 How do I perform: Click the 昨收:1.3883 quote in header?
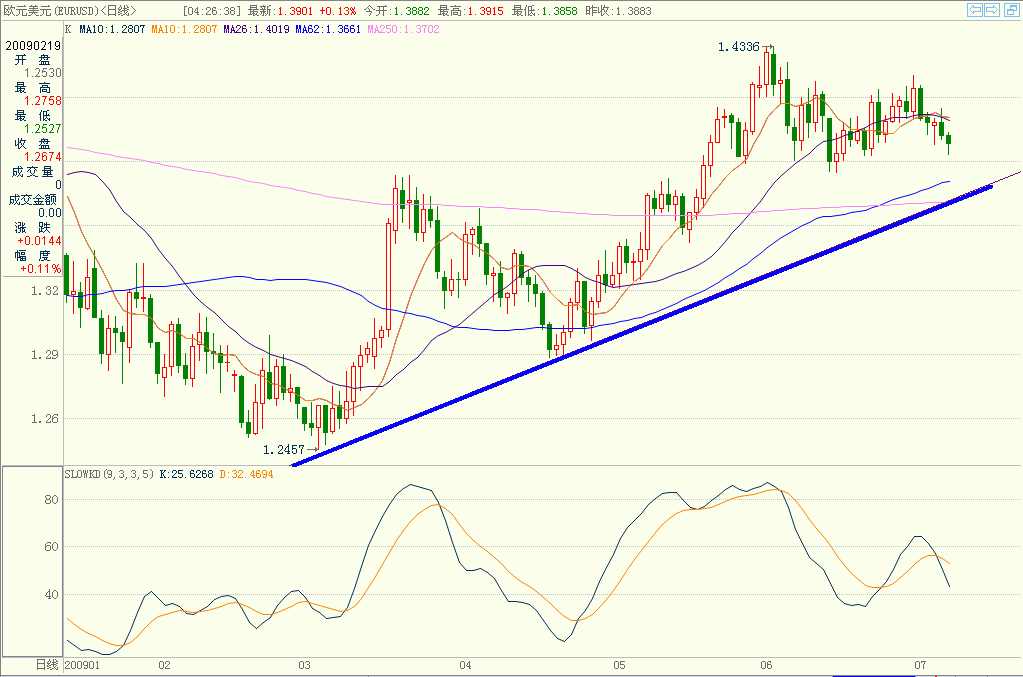(x=618, y=11)
